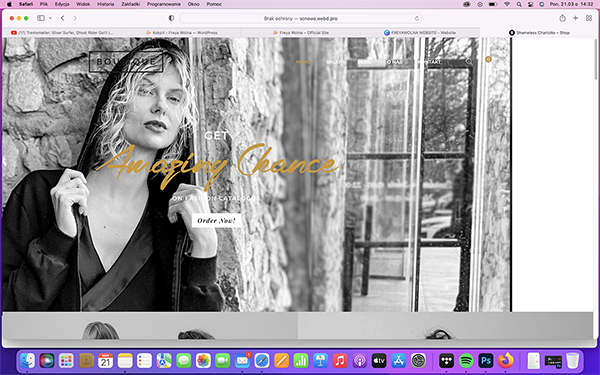Open the Share sheet icon
This screenshot has width=600, height=375.
pyautogui.click(x=562, y=18)
